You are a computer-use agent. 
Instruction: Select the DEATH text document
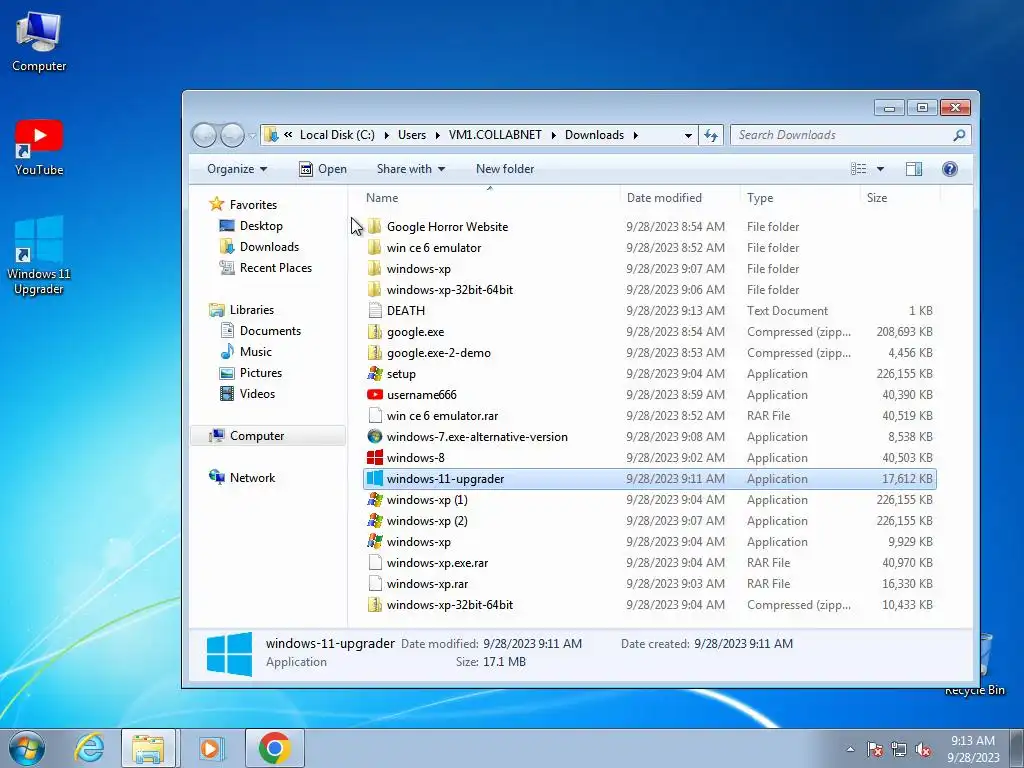click(x=650, y=311)
